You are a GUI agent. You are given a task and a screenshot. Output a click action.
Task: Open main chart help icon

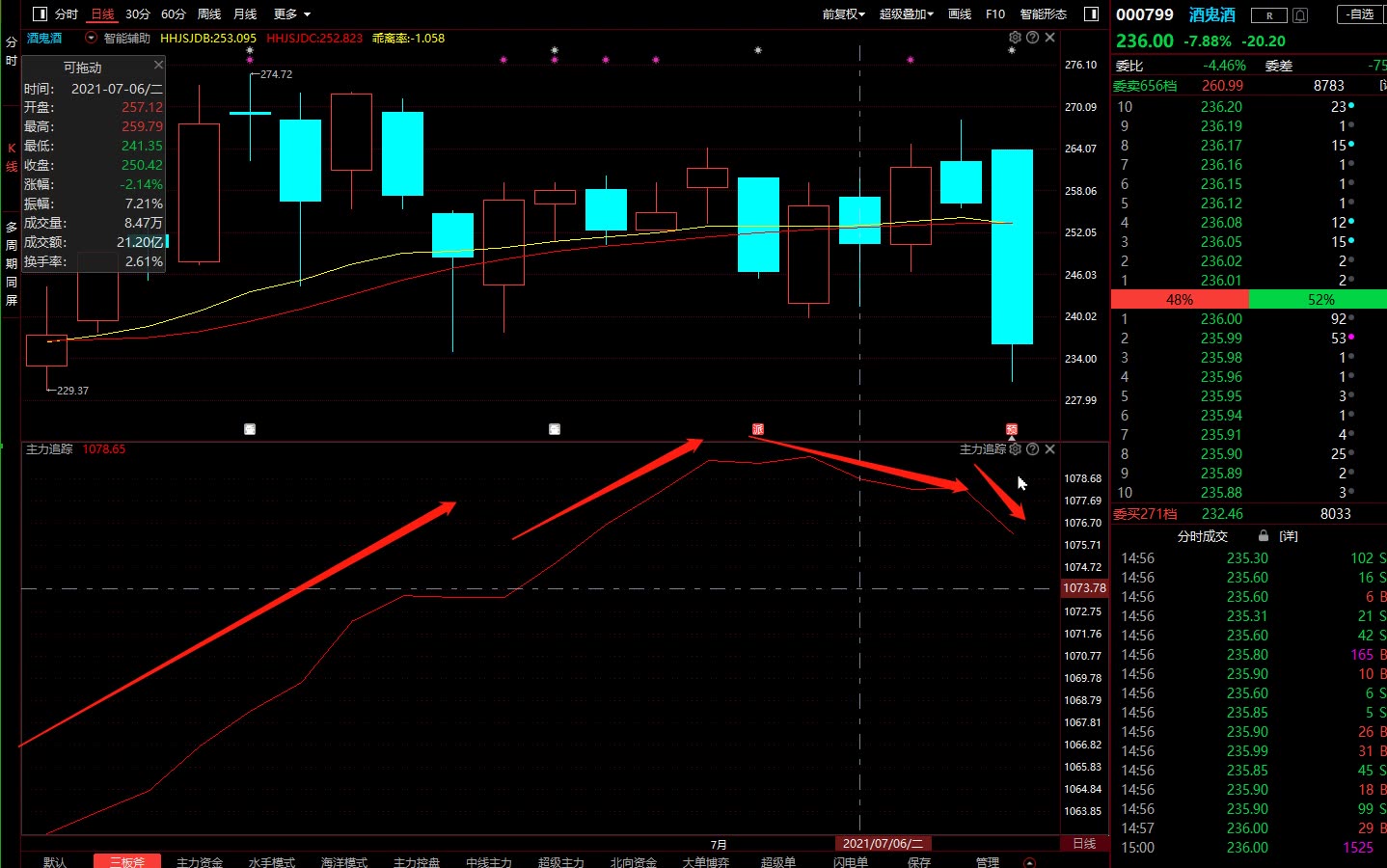pos(1032,38)
